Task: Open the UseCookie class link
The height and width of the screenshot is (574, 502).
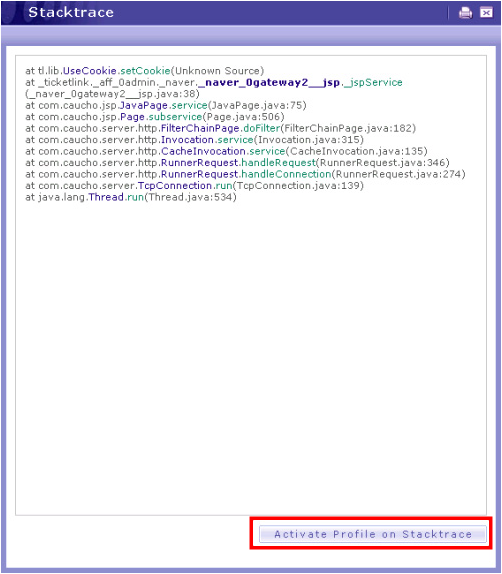Action: (90, 71)
